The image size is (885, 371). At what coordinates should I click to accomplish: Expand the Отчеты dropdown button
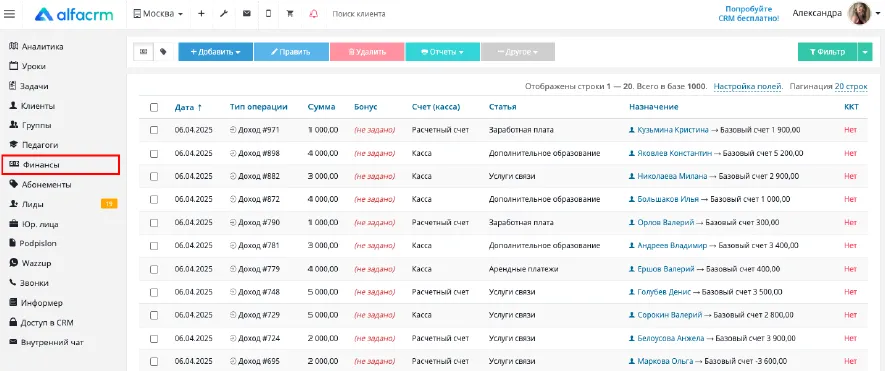442,52
